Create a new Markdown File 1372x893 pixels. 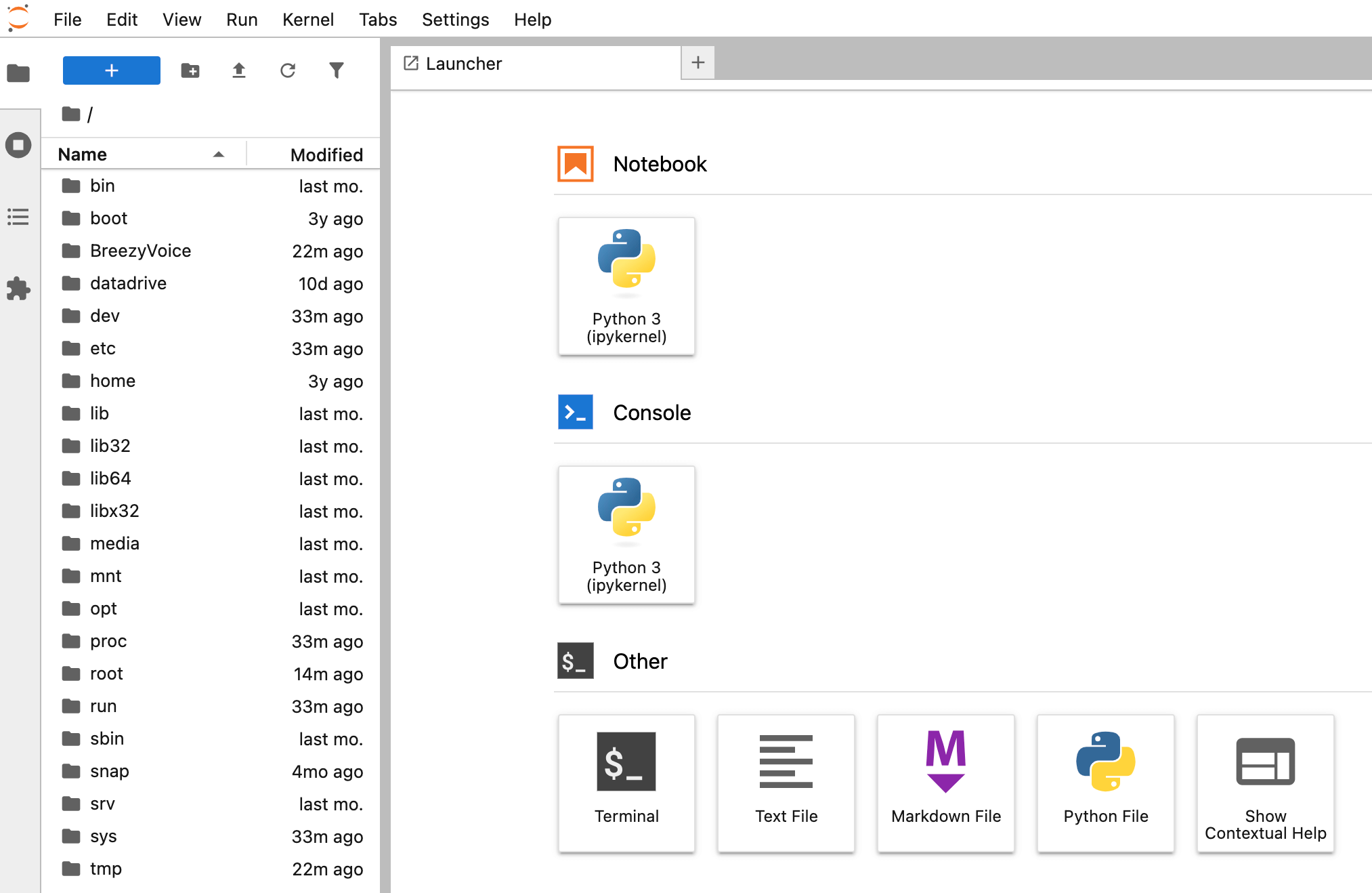(946, 783)
